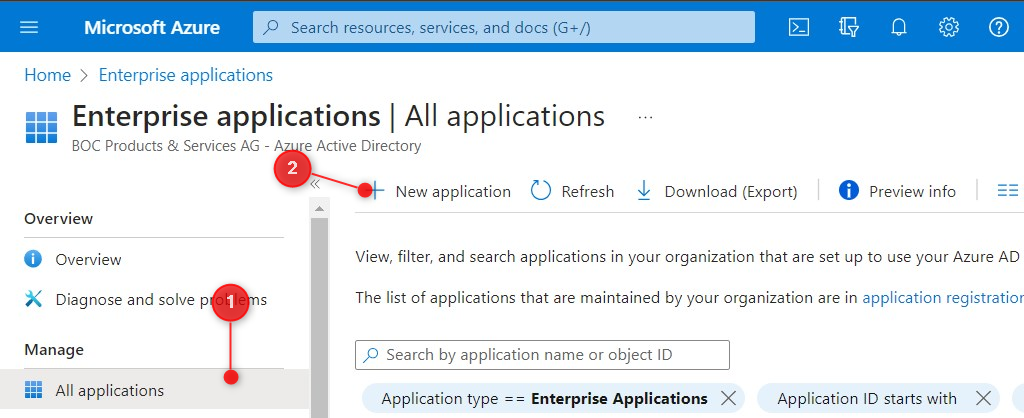
Task: Select Overview in the sidebar
Action: click(x=88, y=260)
